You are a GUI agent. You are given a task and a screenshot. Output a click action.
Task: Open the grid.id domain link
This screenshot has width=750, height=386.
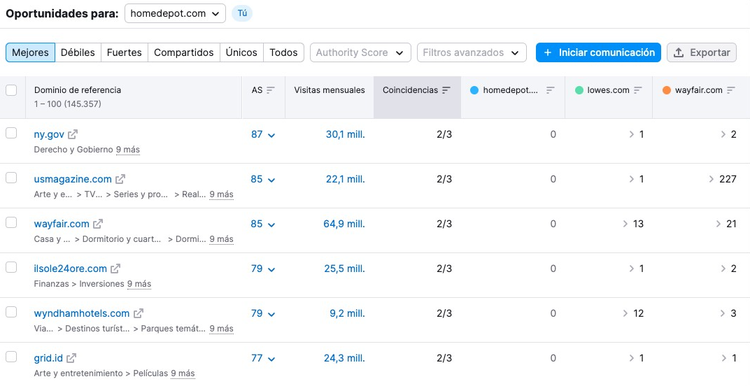tap(48, 358)
